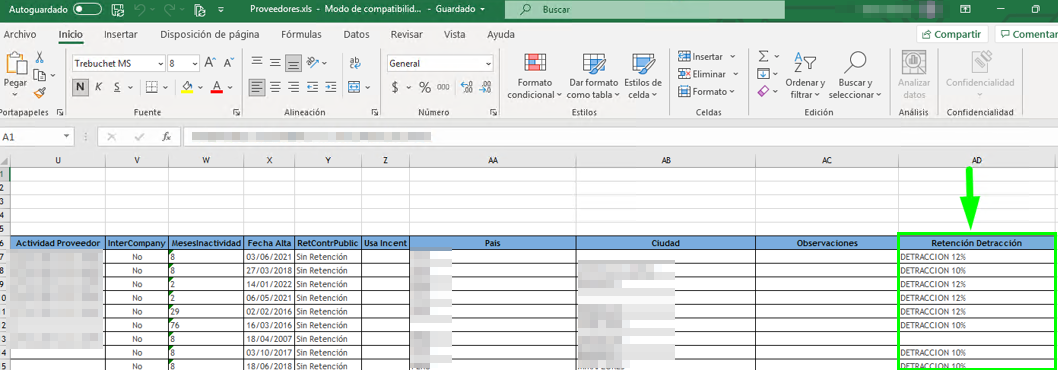1058x370 pixels.
Task: Open the Vista tab
Action: click(x=455, y=34)
